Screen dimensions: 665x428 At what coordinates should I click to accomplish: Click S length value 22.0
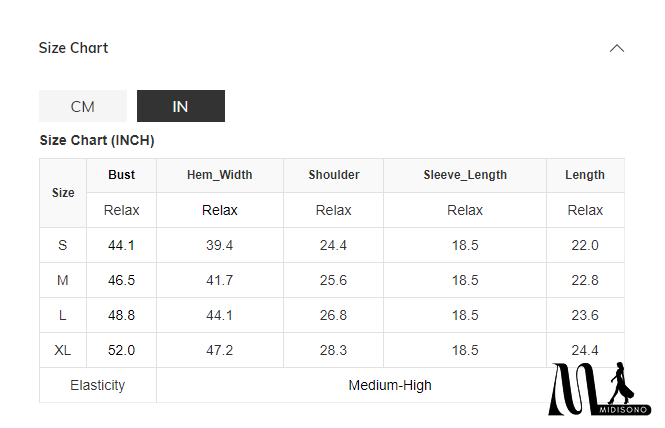coord(585,246)
